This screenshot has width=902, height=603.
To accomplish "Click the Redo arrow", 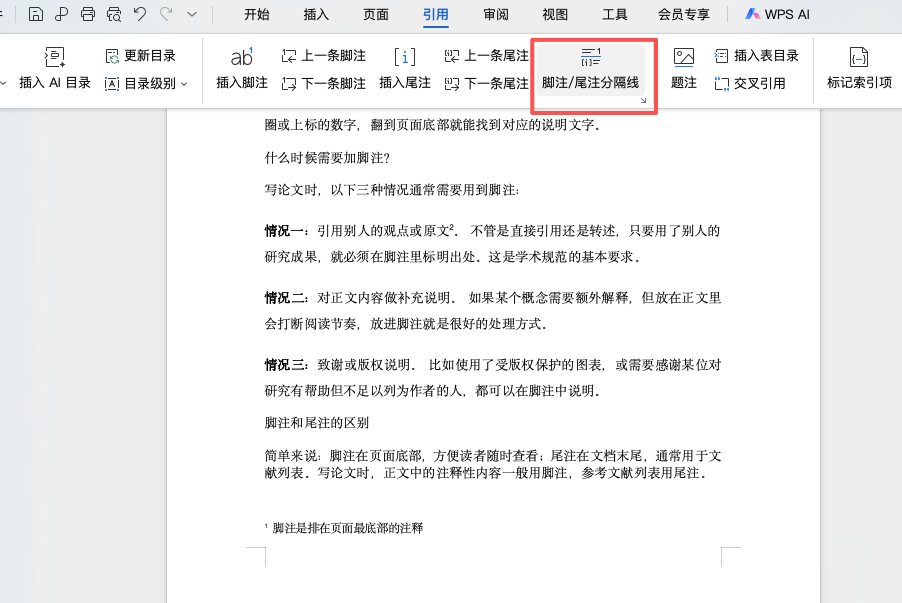I will pyautogui.click(x=166, y=14).
